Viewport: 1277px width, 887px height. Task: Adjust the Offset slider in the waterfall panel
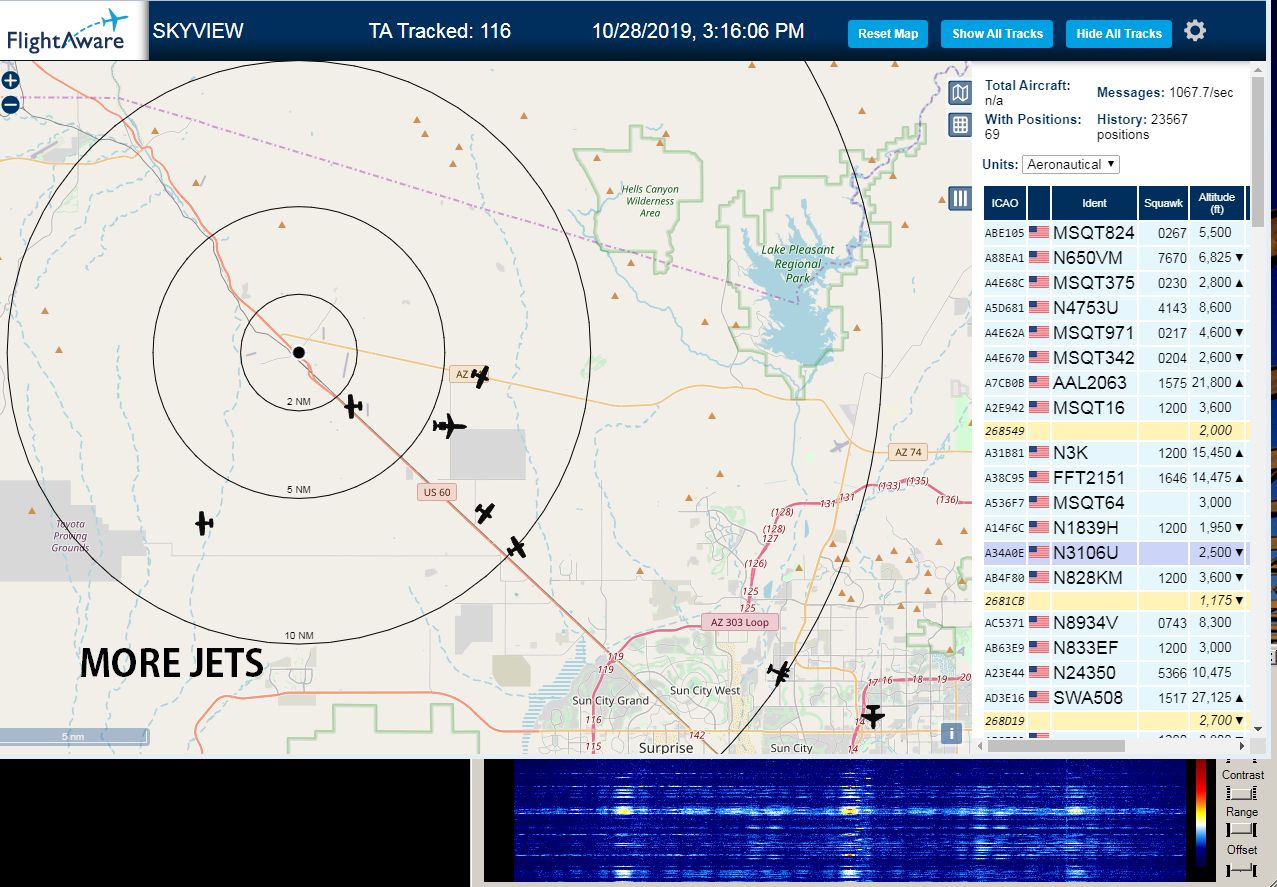[x=1241, y=870]
